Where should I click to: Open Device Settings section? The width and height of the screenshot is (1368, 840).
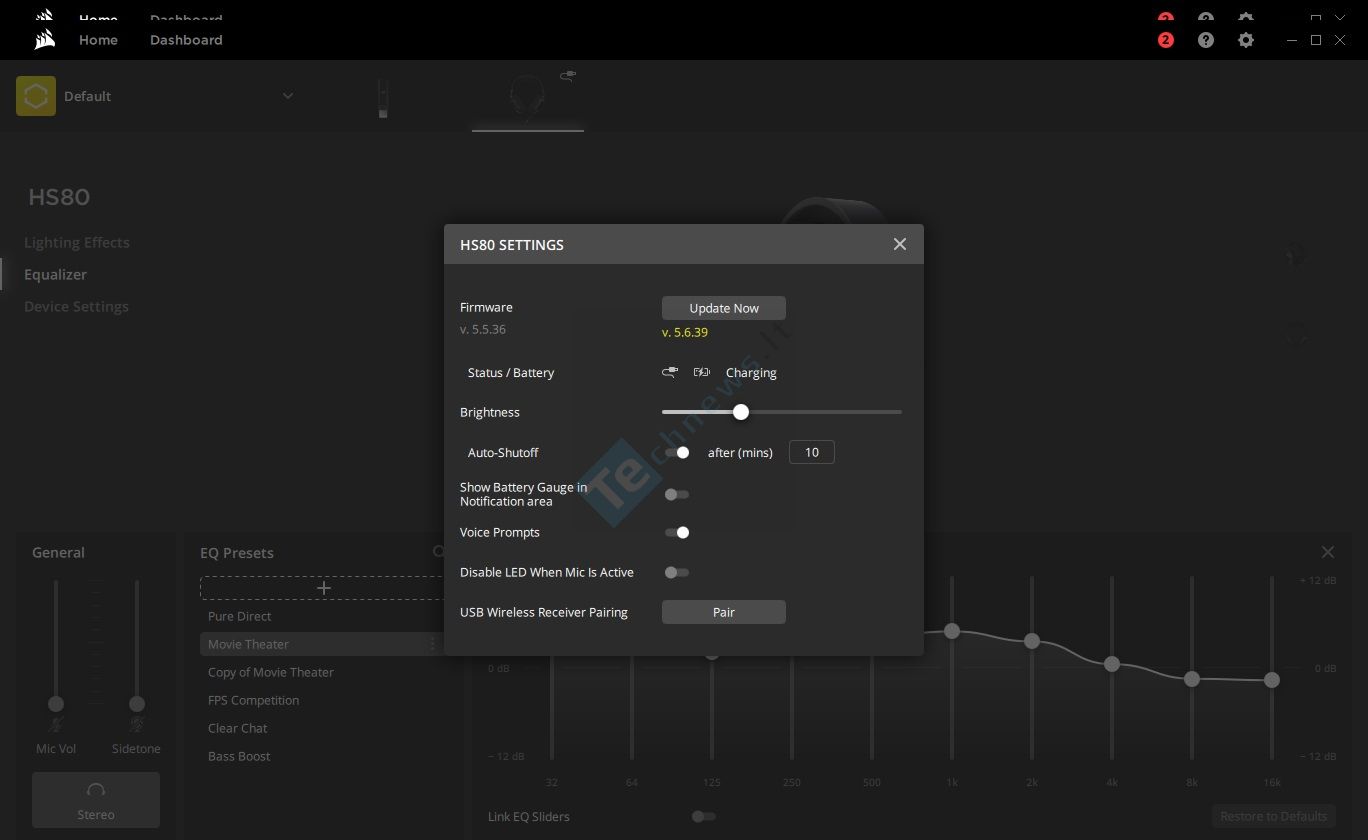[76, 306]
